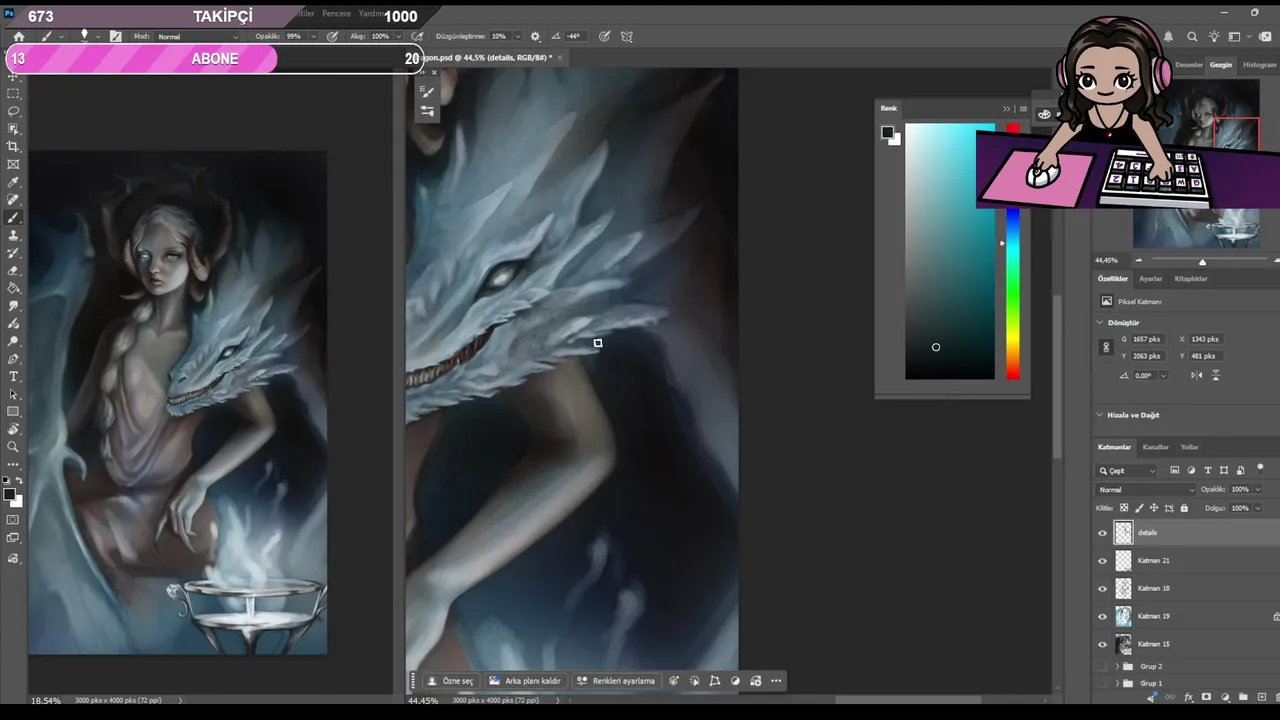The width and height of the screenshot is (1280, 720).
Task: Close the document tab
Action: (560, 58)
